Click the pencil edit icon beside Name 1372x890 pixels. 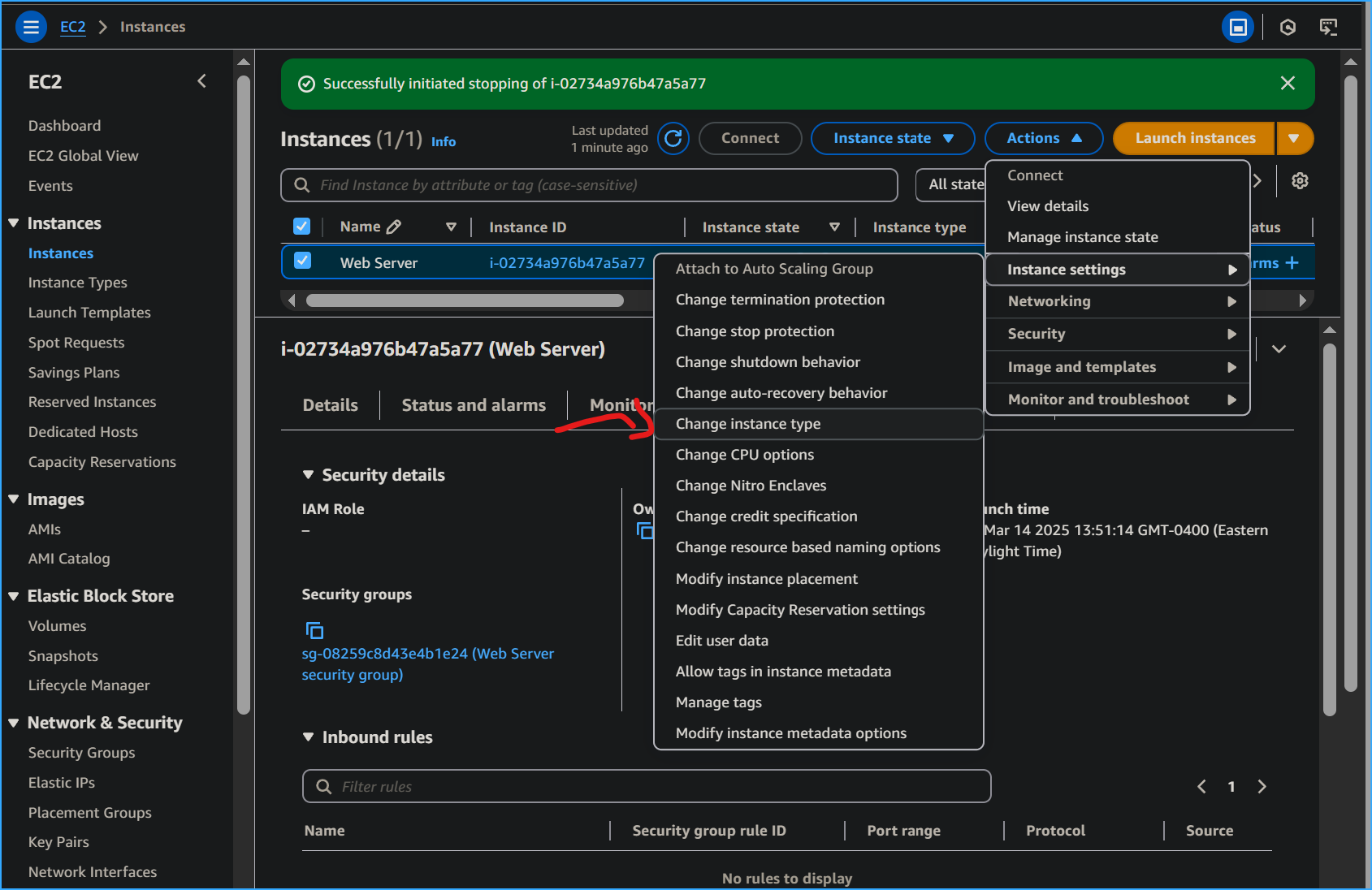coord(394,227)
